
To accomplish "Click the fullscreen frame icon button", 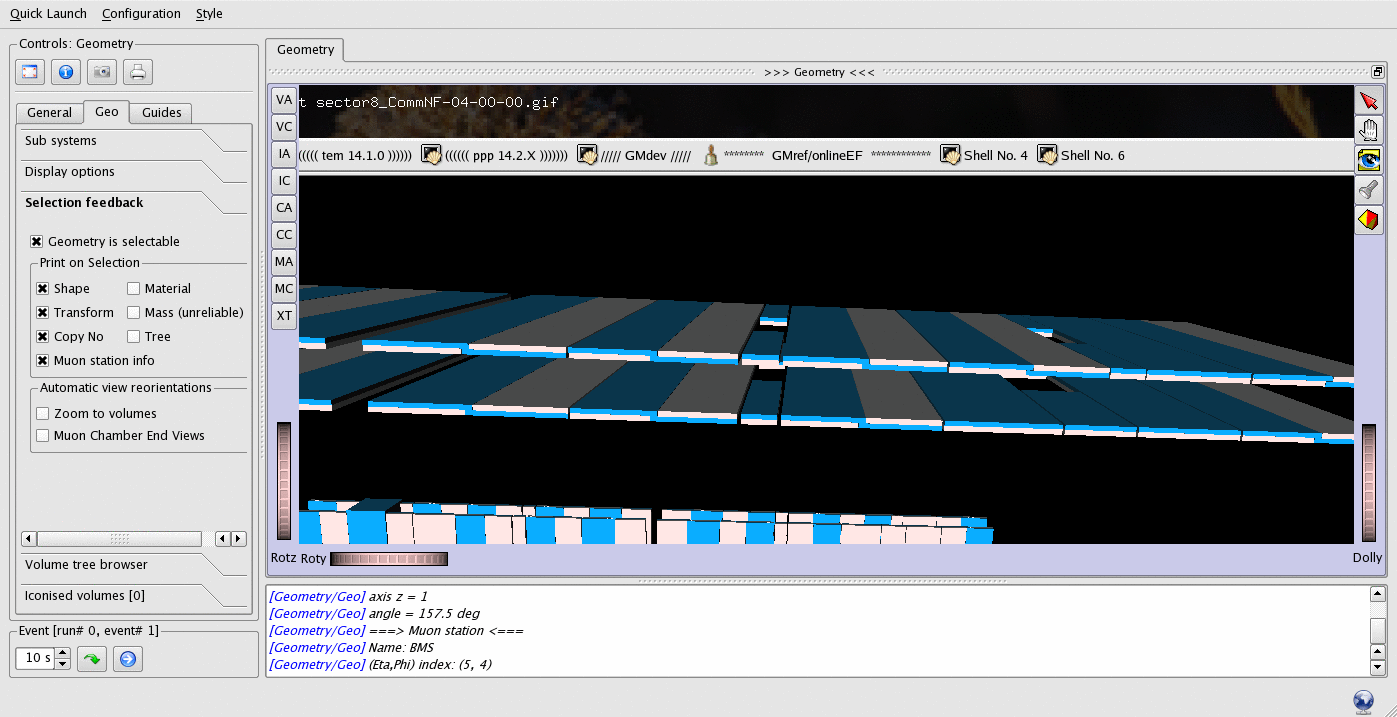I will point(29,72).
